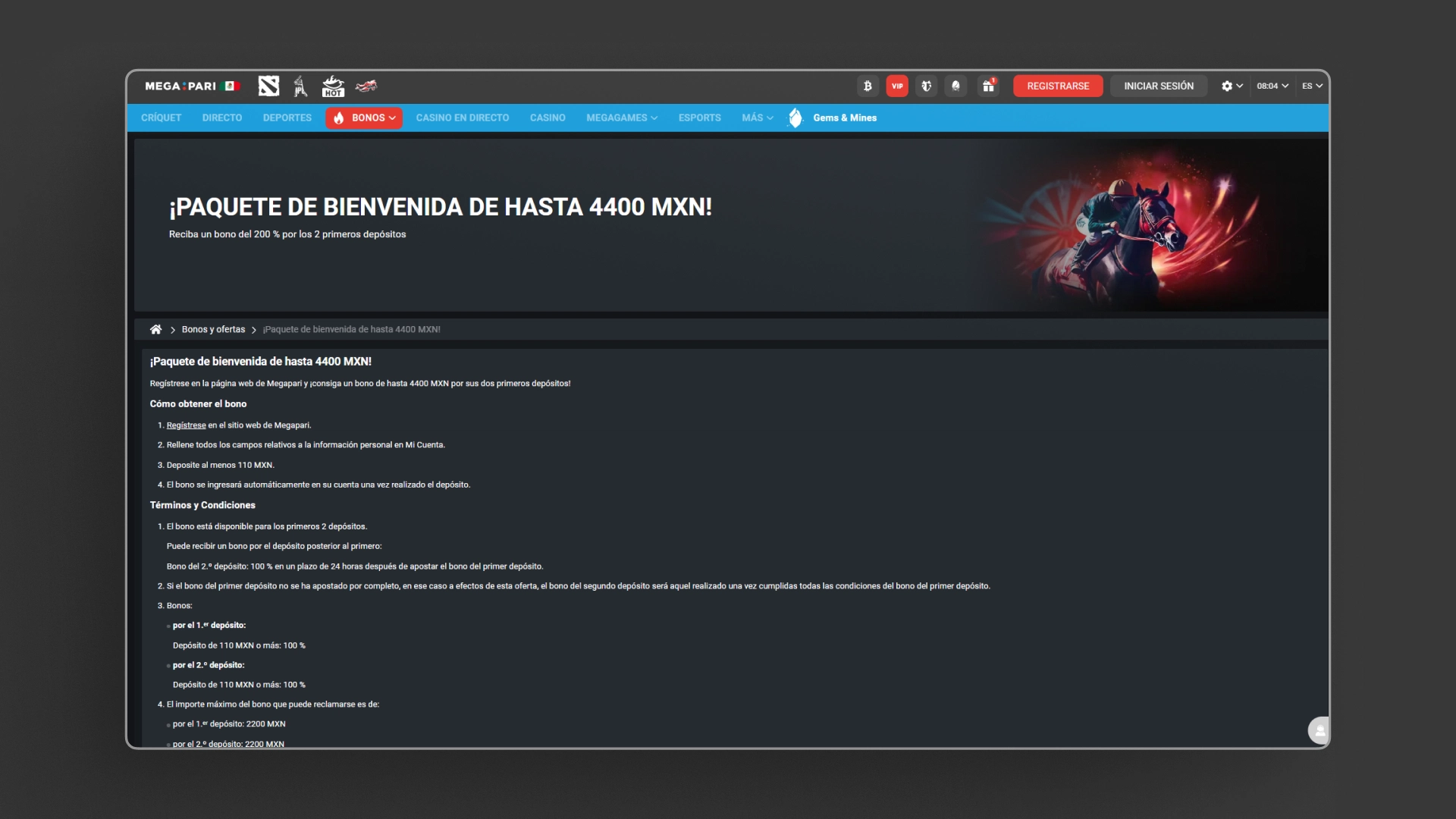The image size is (1456, 819).
Task: Expand the BONOS dropdown menu
Action: coord(364,118)
